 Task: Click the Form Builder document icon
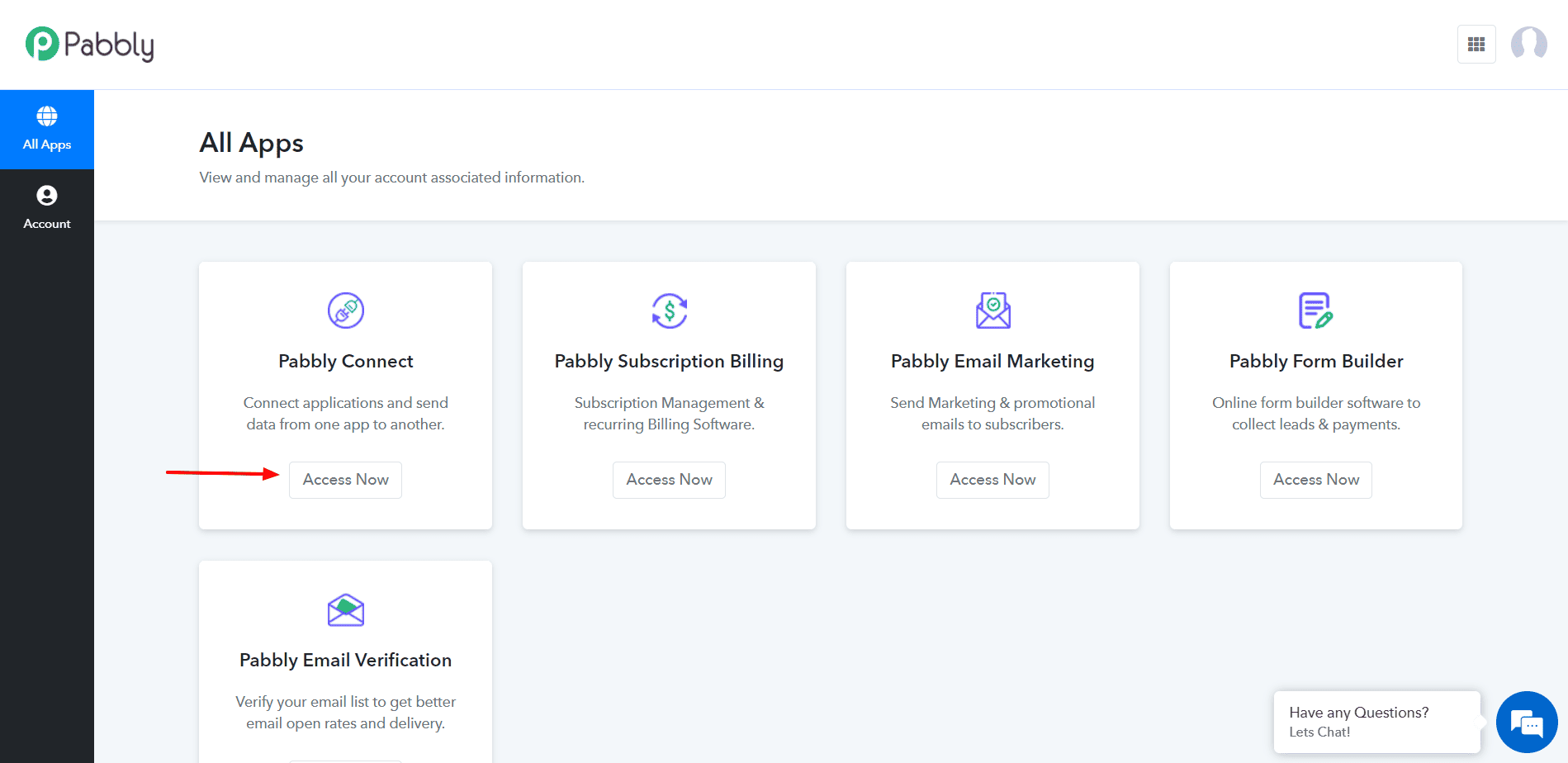coord(1316,310)
